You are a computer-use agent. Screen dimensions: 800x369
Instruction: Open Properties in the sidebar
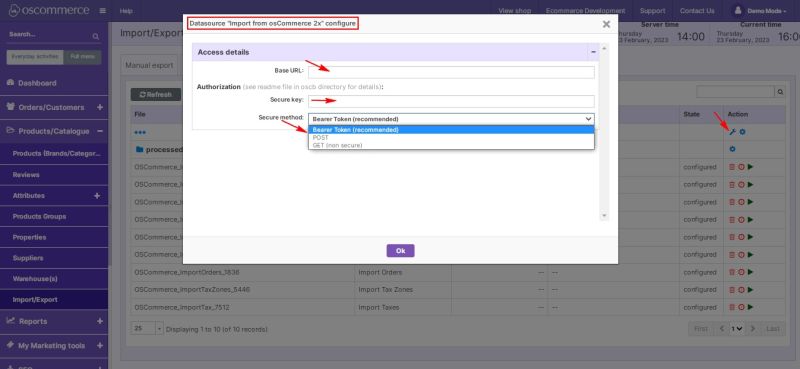(29, 237)
